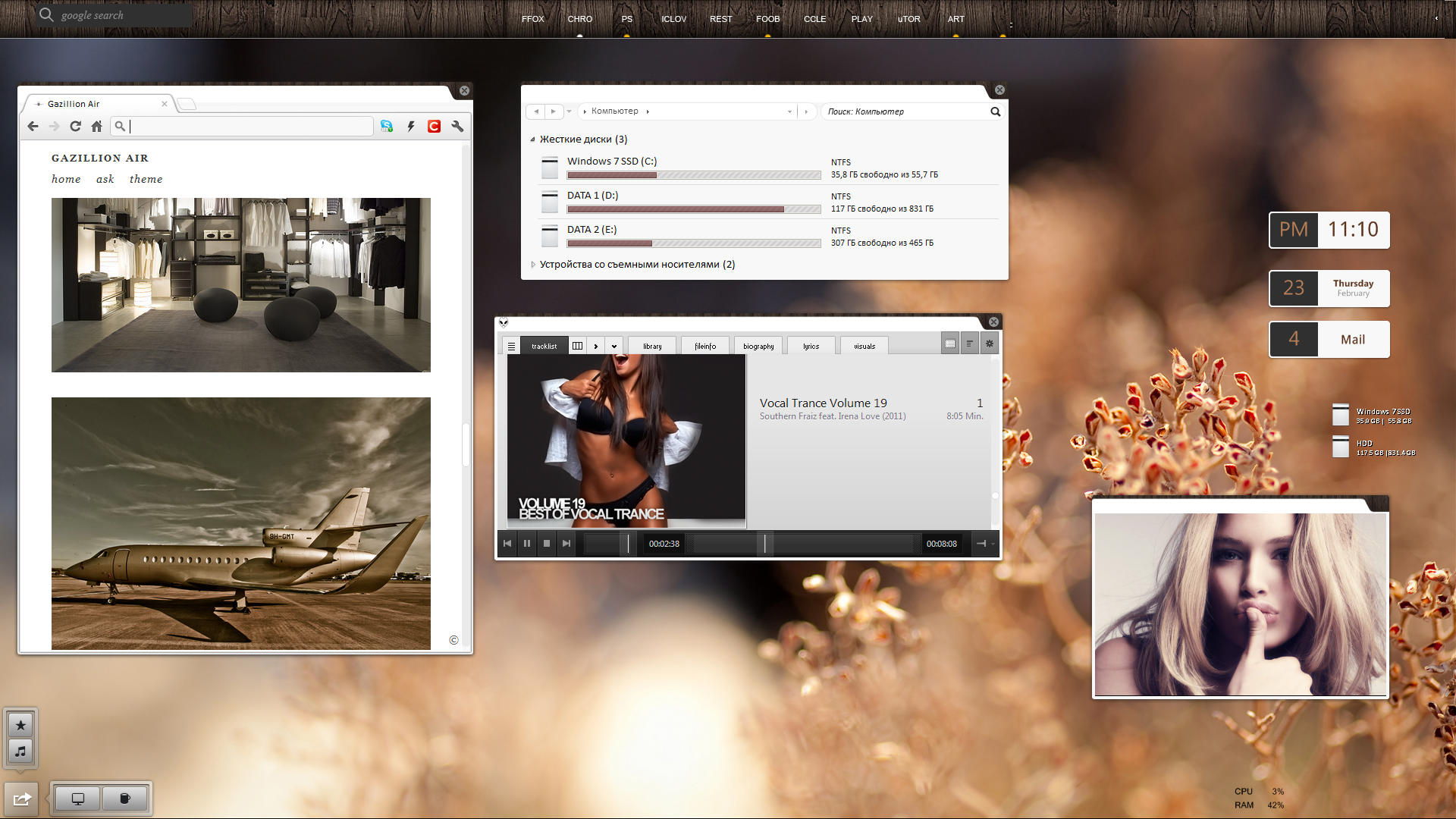Launch ART from the top launcher

[956, 19]
